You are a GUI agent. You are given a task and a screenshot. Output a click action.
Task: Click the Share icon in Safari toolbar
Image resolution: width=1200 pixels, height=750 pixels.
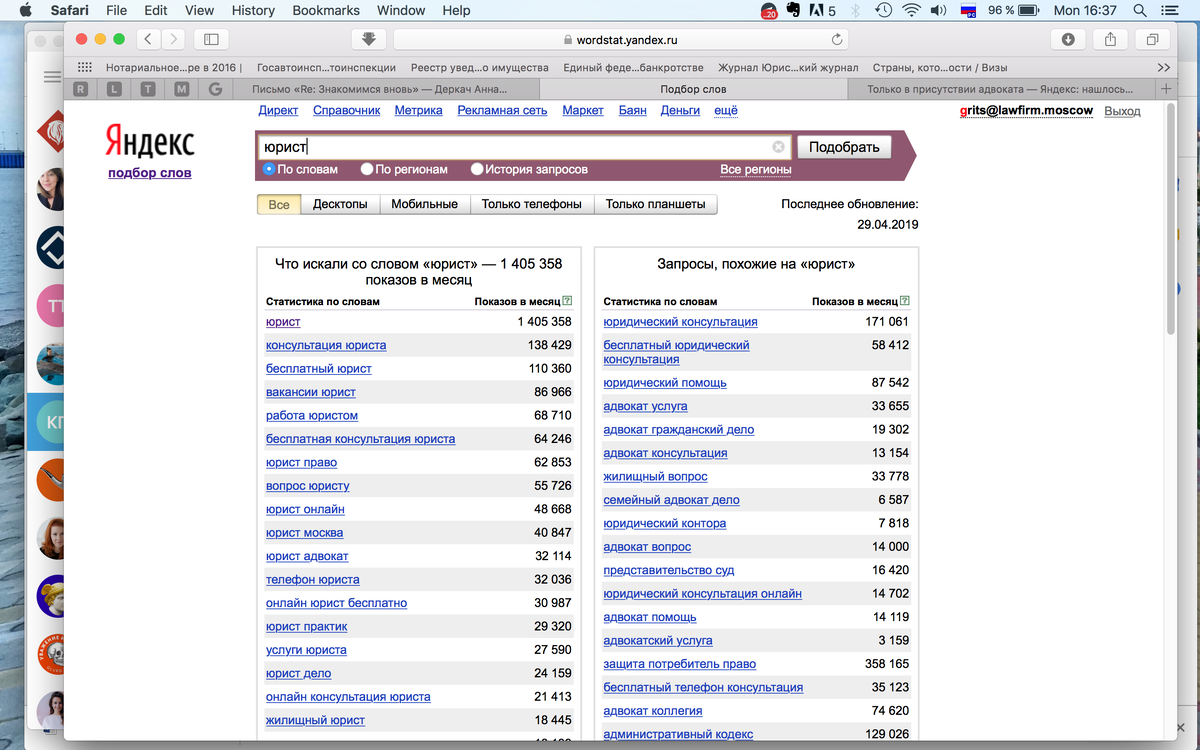1110,38
